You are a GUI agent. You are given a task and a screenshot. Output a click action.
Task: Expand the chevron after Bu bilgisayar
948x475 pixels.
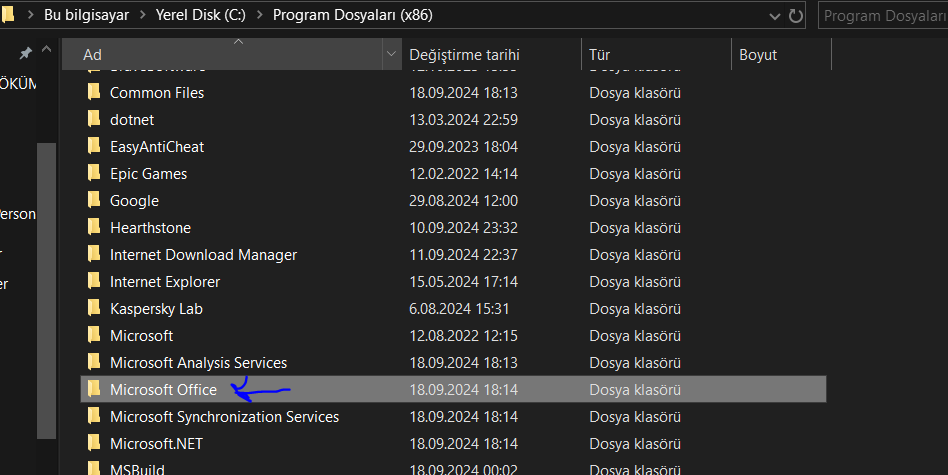(140, 16)
